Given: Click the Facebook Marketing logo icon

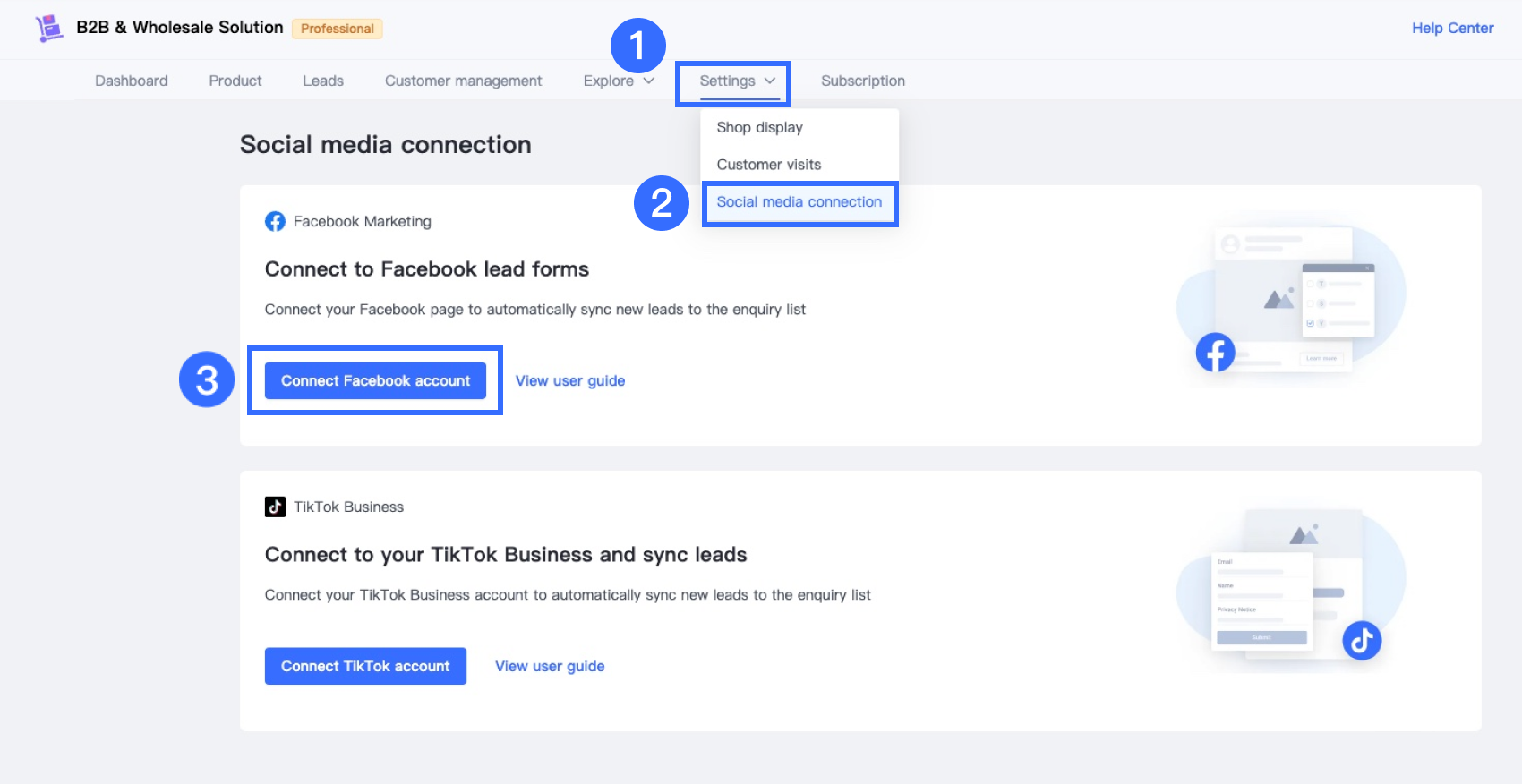Looking at the screenshot, I should click(x=275, y=221).
